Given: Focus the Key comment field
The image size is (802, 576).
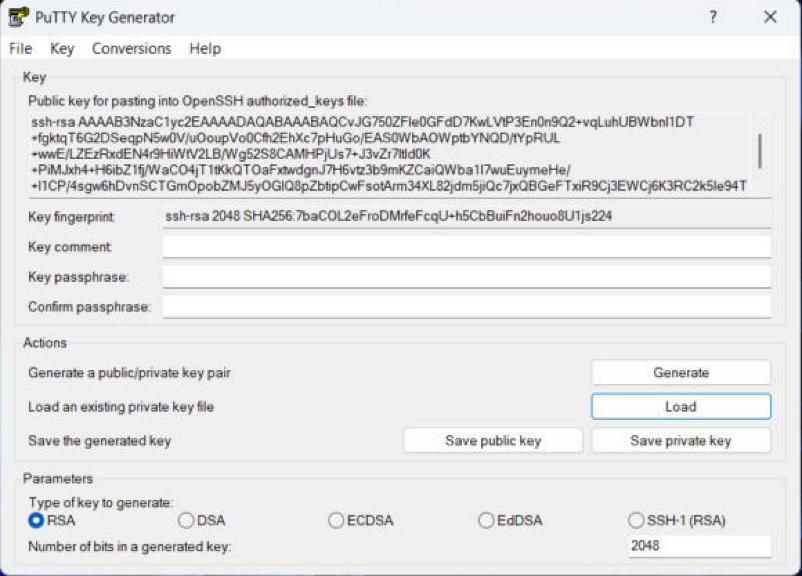Looking at the screenshot, I should point(467,247).
